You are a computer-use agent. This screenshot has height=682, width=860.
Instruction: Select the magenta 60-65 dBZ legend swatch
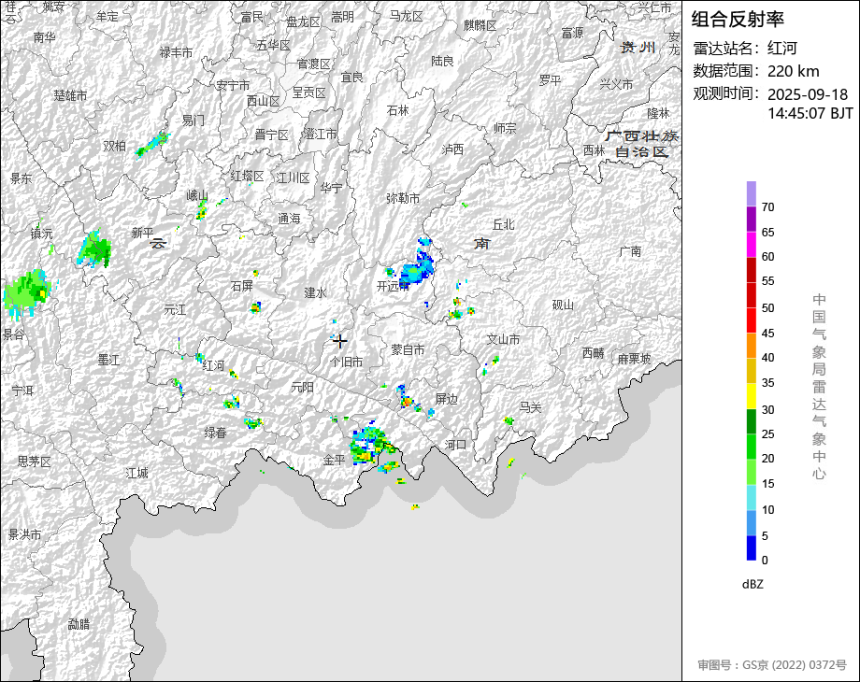pos(751,244)
